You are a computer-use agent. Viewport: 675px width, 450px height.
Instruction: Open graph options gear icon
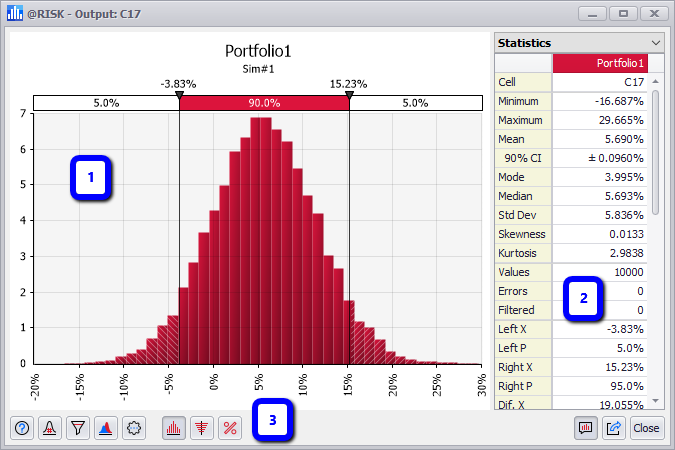point(133,428)
